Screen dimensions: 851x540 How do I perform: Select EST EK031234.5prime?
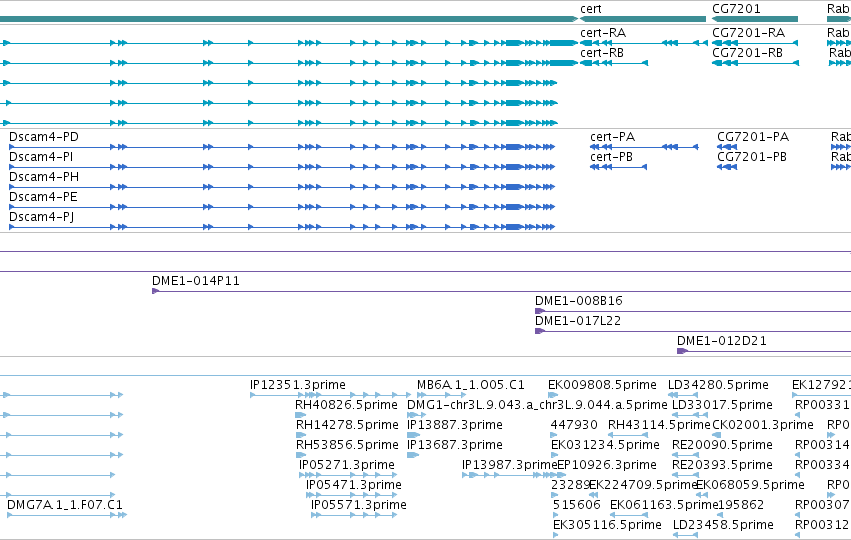[x=605, y=445]
